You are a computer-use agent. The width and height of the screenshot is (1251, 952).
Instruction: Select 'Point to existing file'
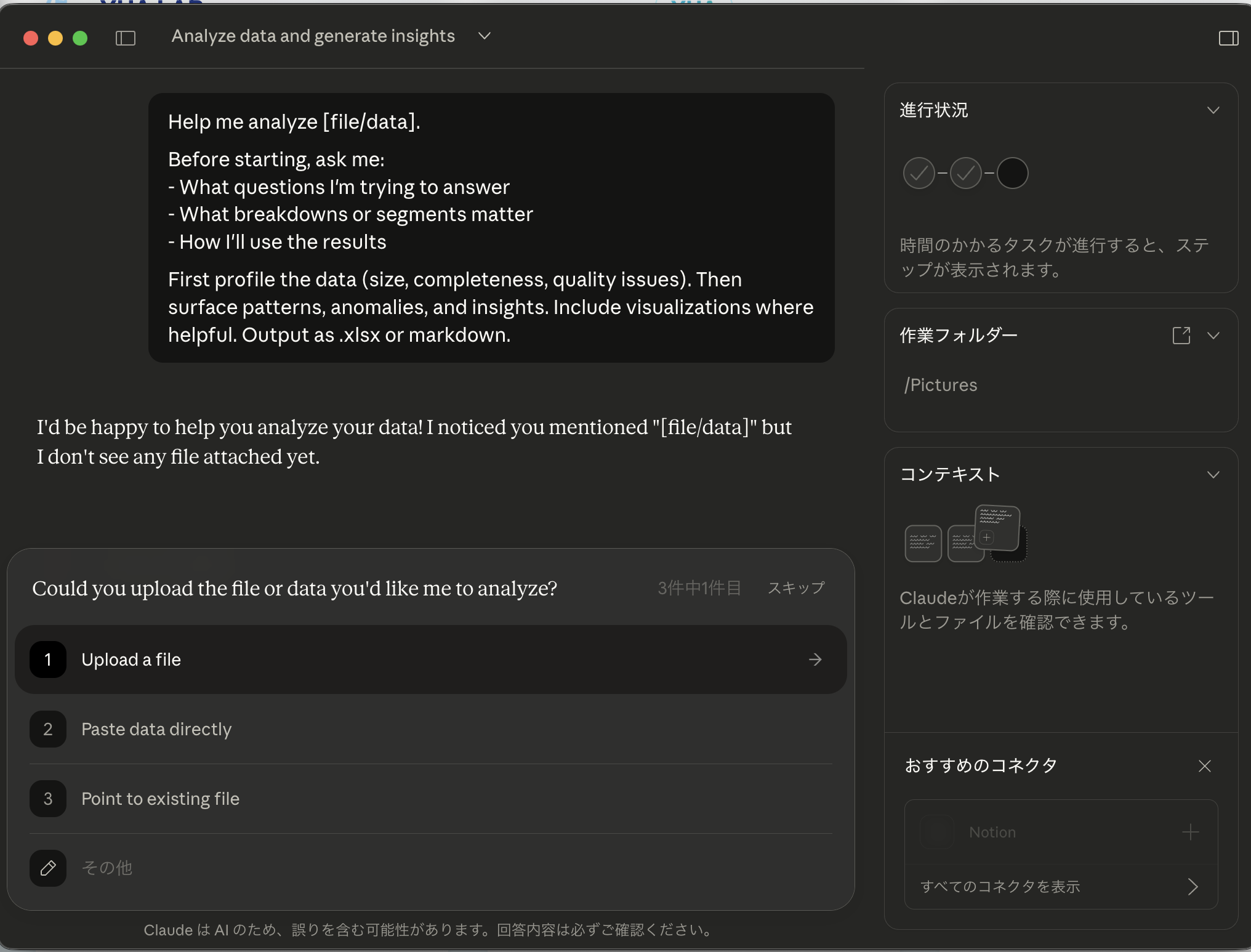tap(160, 799)
